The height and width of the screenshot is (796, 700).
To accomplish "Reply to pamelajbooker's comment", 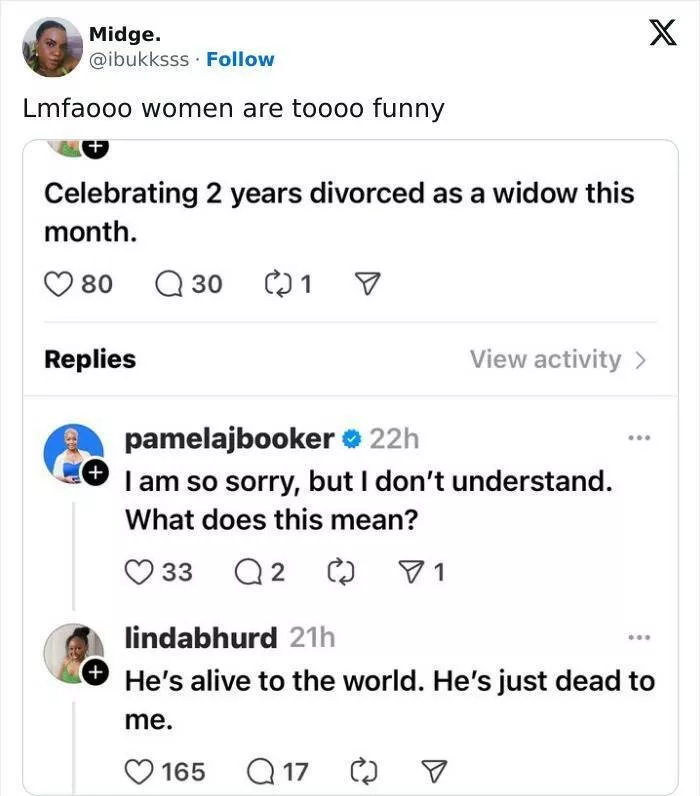I will [x=244, y=572].
